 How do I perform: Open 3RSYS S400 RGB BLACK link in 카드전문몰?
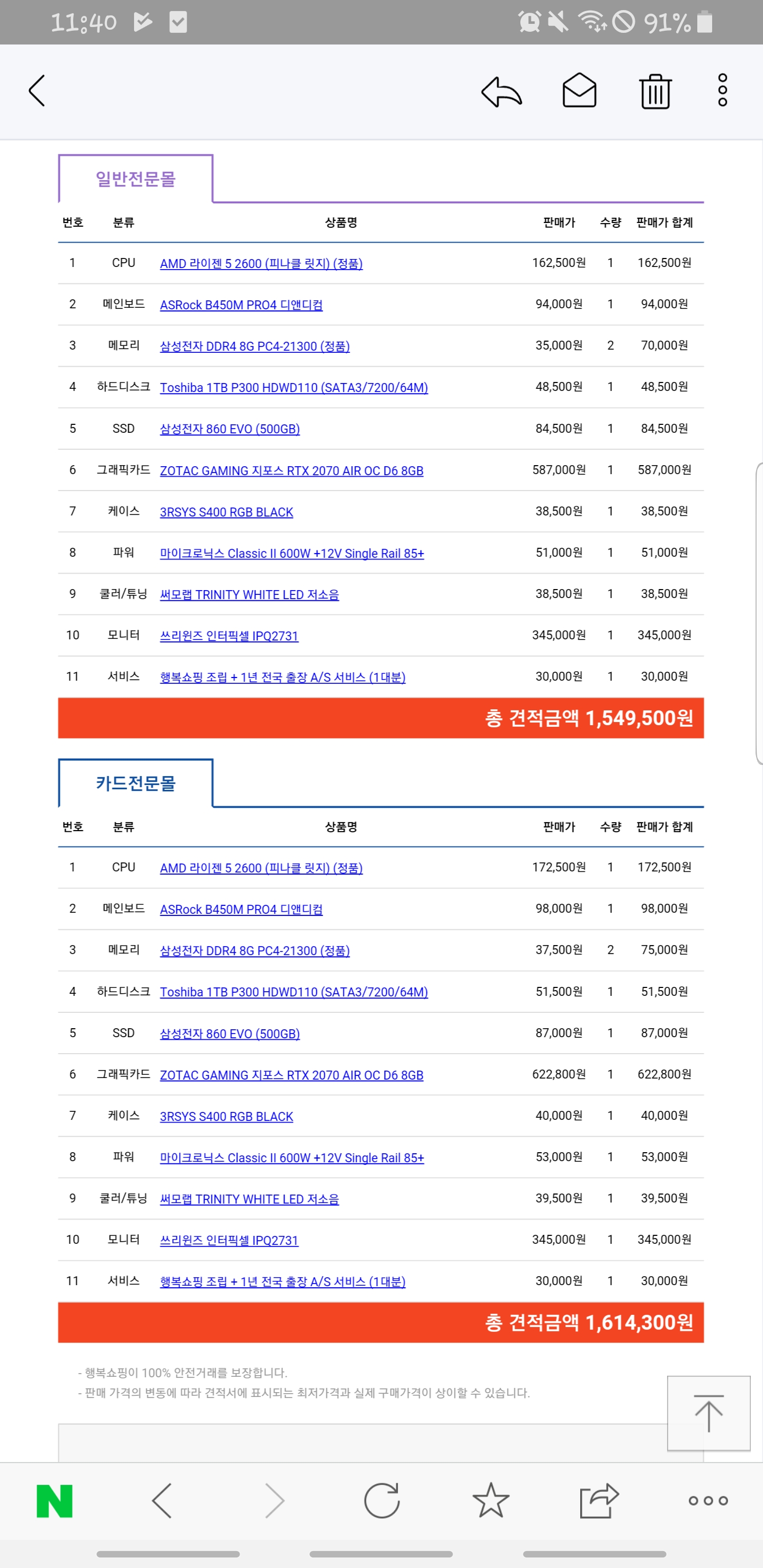click(x=227, y=1116)
